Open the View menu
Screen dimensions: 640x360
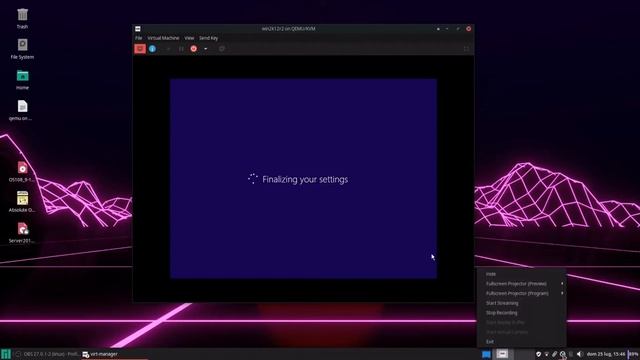[189, 38]
